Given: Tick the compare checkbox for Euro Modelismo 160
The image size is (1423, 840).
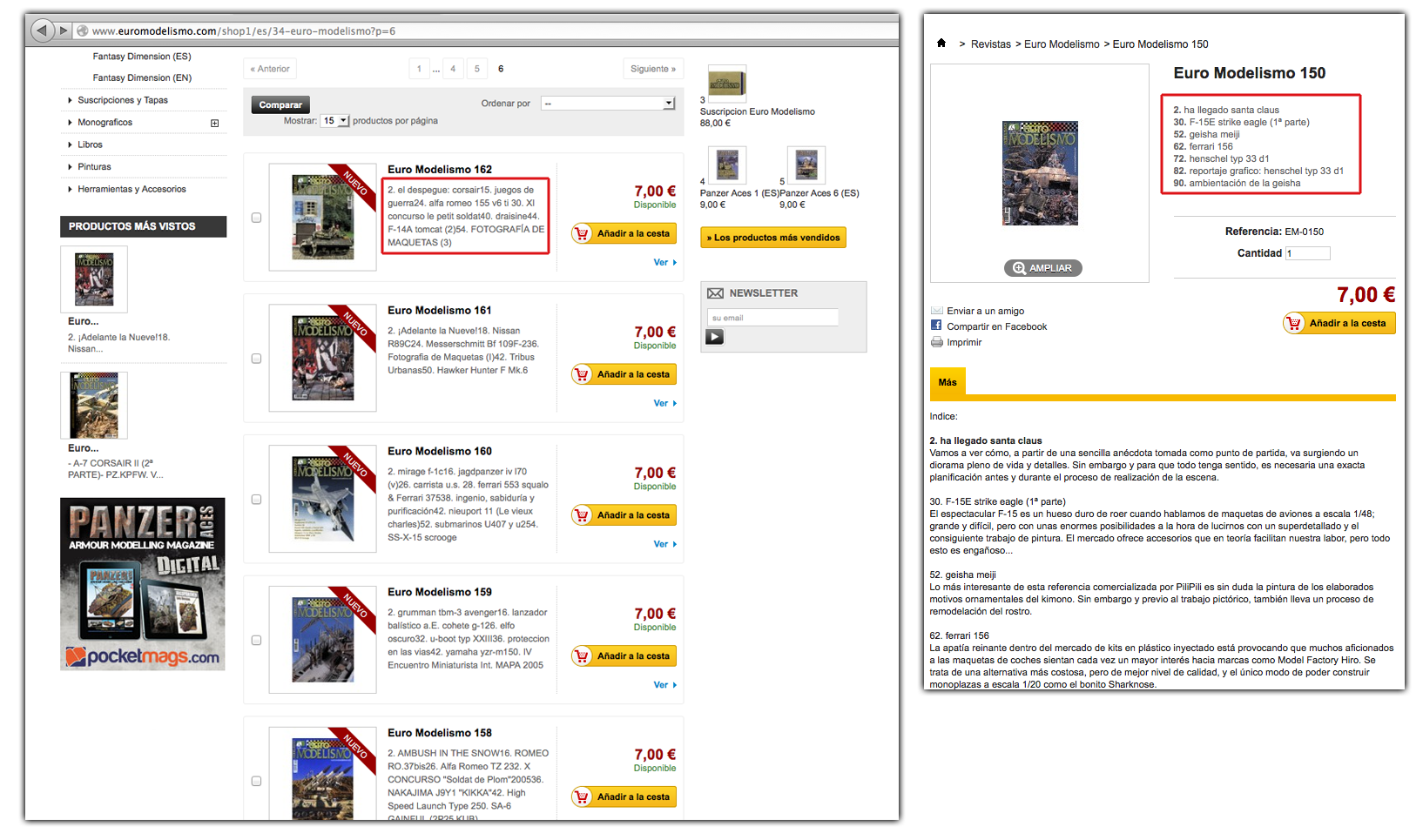Looking at the screenshot, I should point(256,500).
